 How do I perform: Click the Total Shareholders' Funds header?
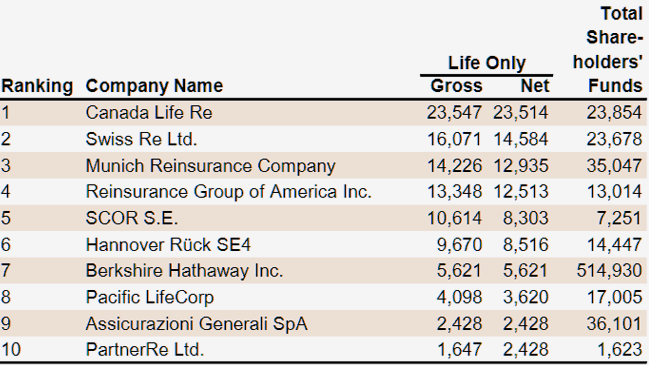point(608,50)
